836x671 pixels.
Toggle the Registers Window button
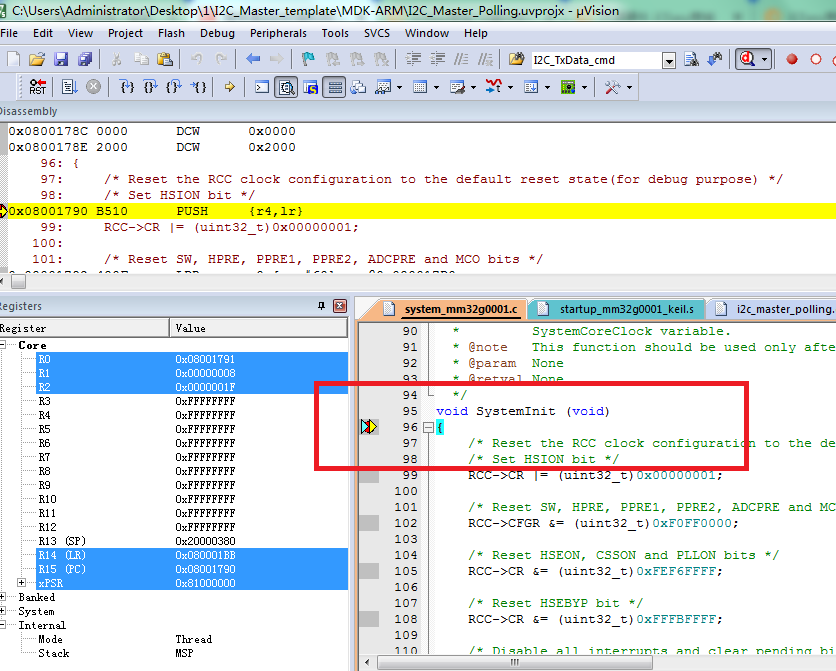335,87
